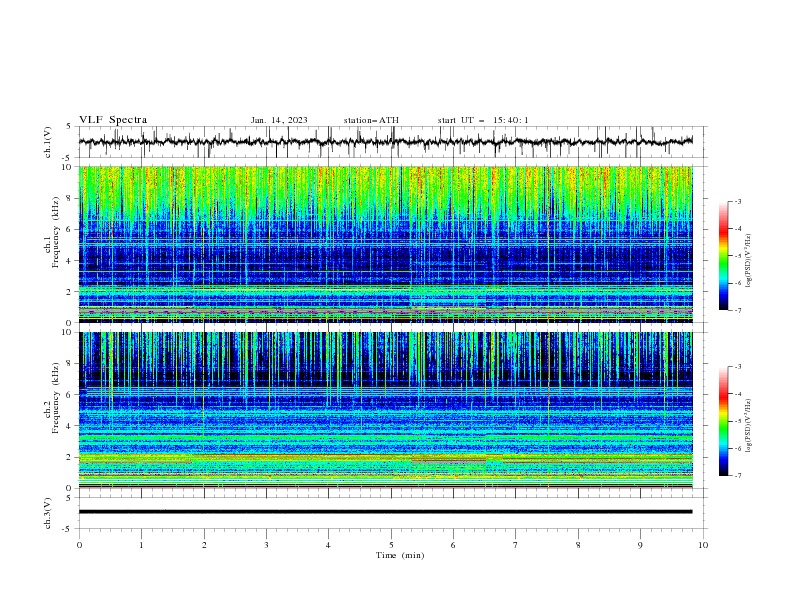Click the "start UT = 15:40:1" text

click(x=483, y=120)
